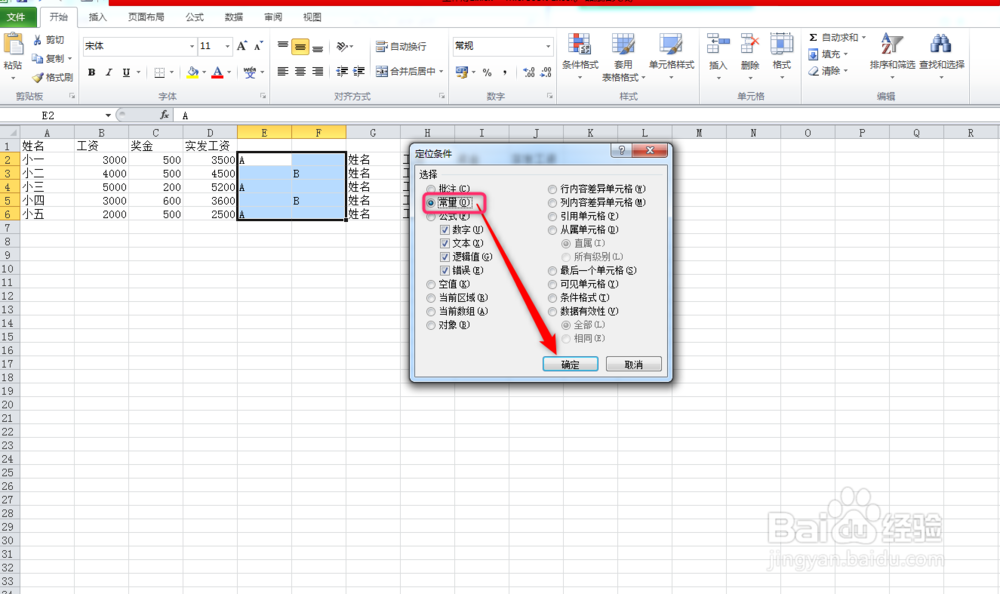
Task: Click the percentage style % icon
Action: coord(486,72)
